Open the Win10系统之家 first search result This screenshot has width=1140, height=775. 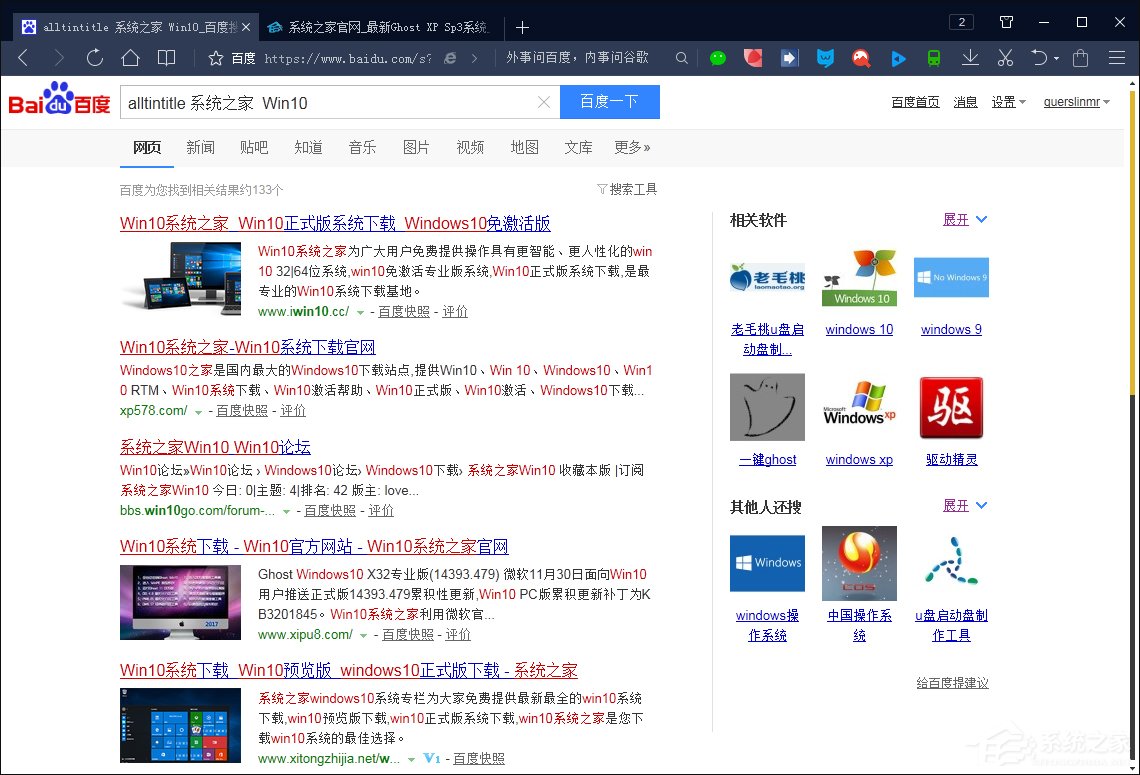coord(335,223)
